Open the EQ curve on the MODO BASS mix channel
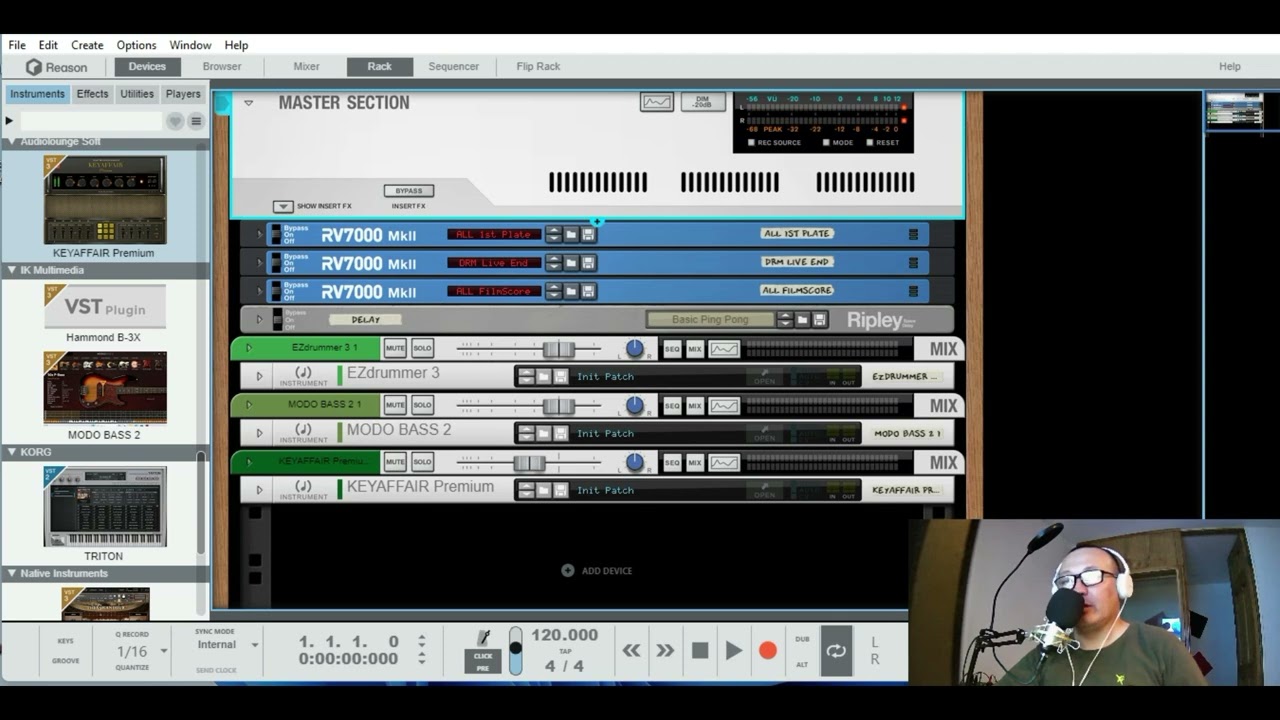Screen dimensions: 1280x720 [724, 406]
